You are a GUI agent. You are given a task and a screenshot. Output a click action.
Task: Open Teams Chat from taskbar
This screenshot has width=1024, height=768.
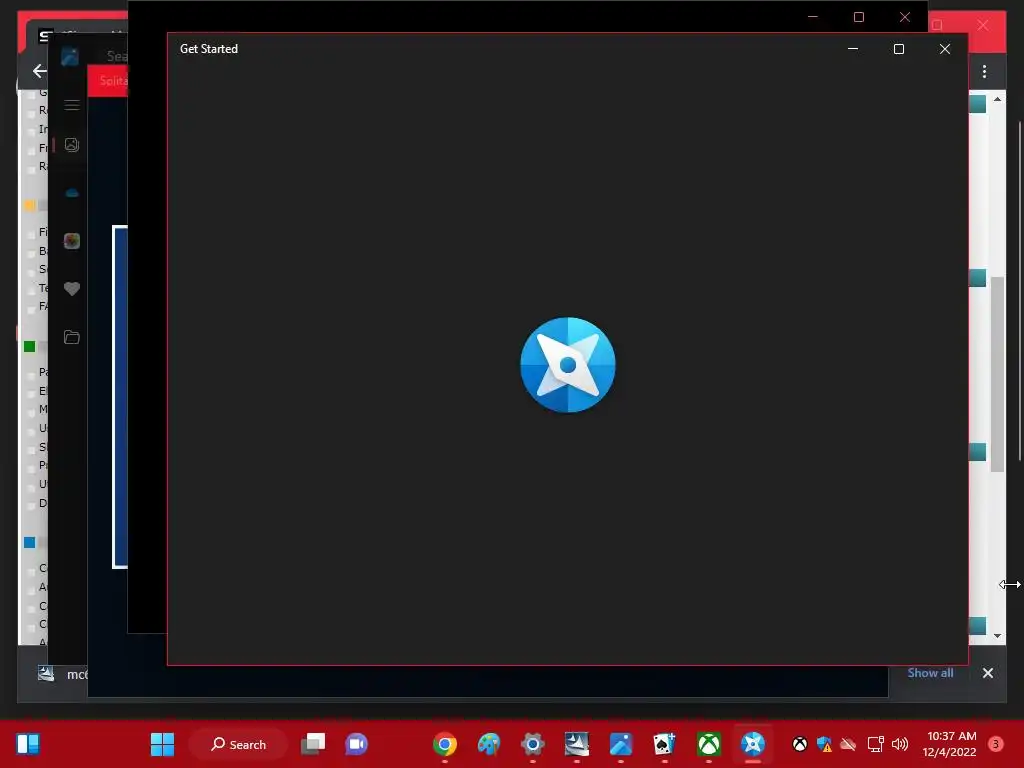point(357,744)
